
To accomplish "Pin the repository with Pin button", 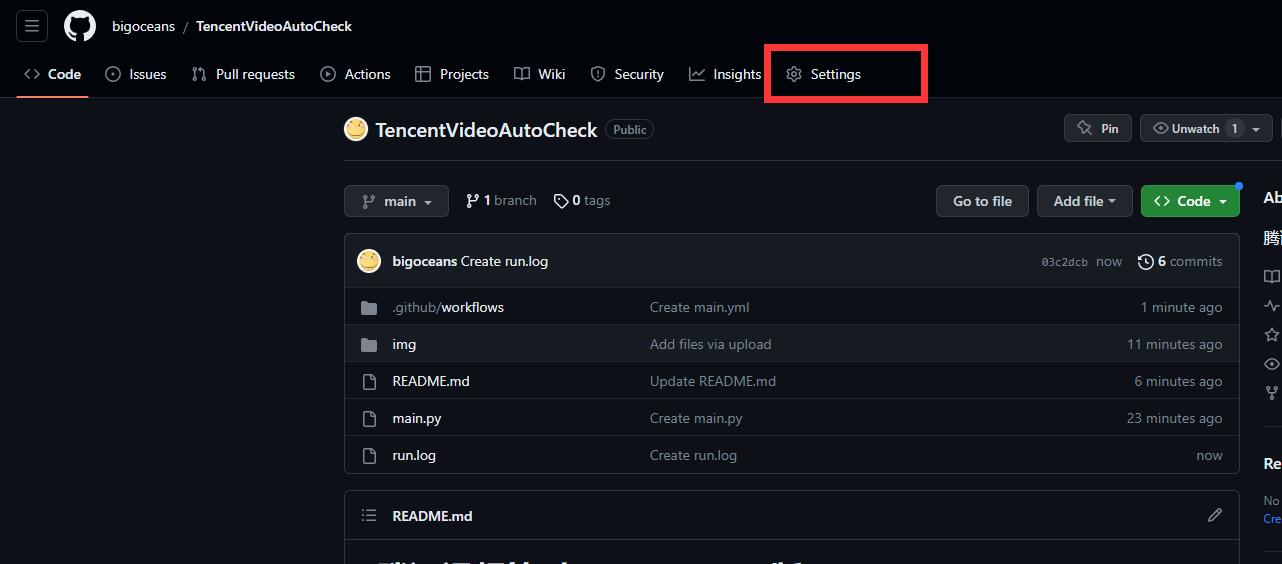I will point(1098,128).
